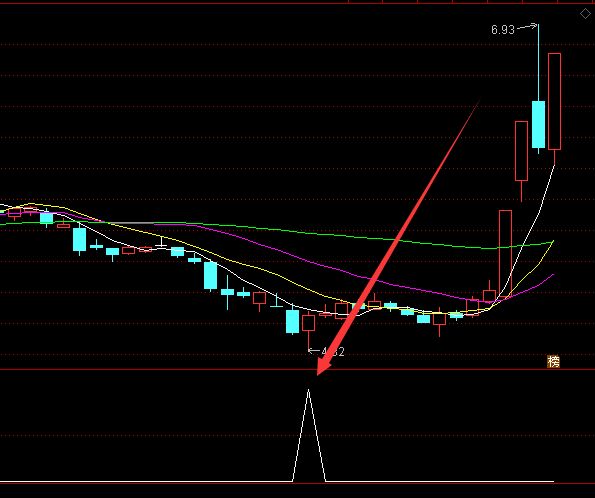Click the orange 榜 badge icon

[553, 362]
